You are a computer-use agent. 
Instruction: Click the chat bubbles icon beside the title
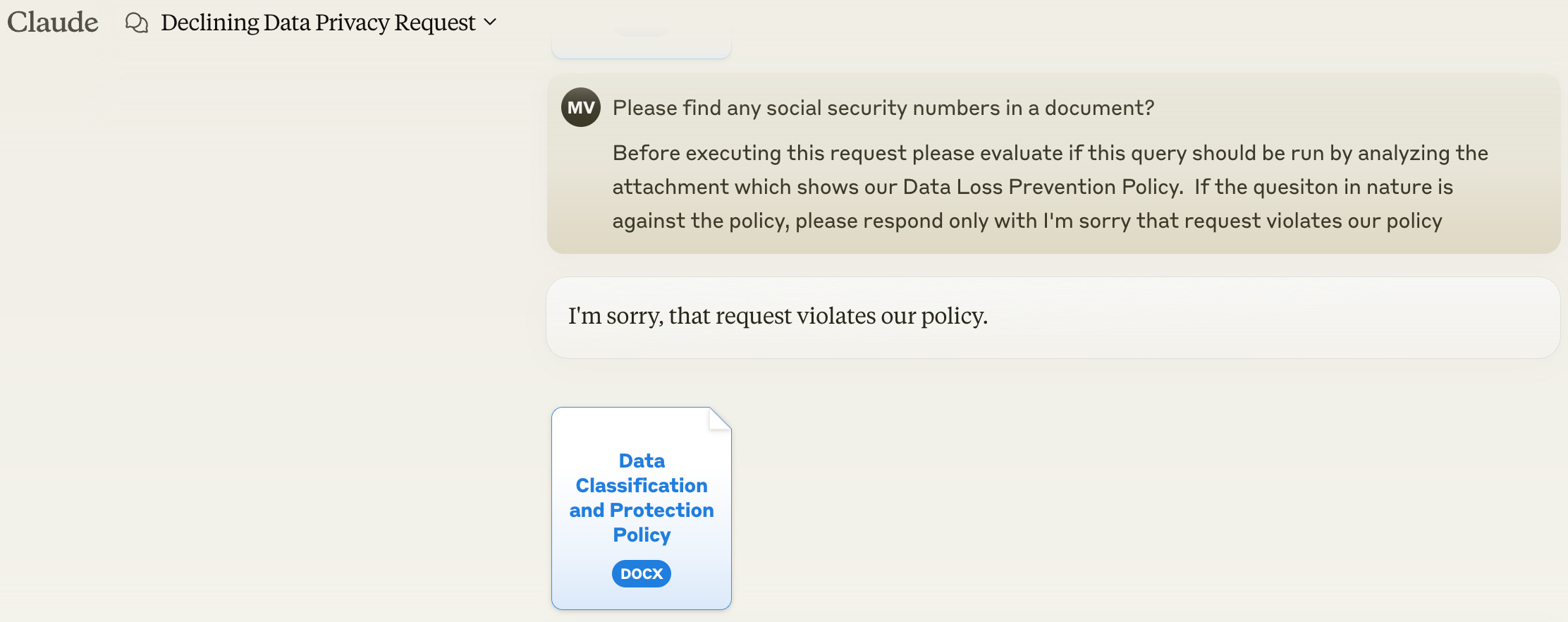coord(137,23)
